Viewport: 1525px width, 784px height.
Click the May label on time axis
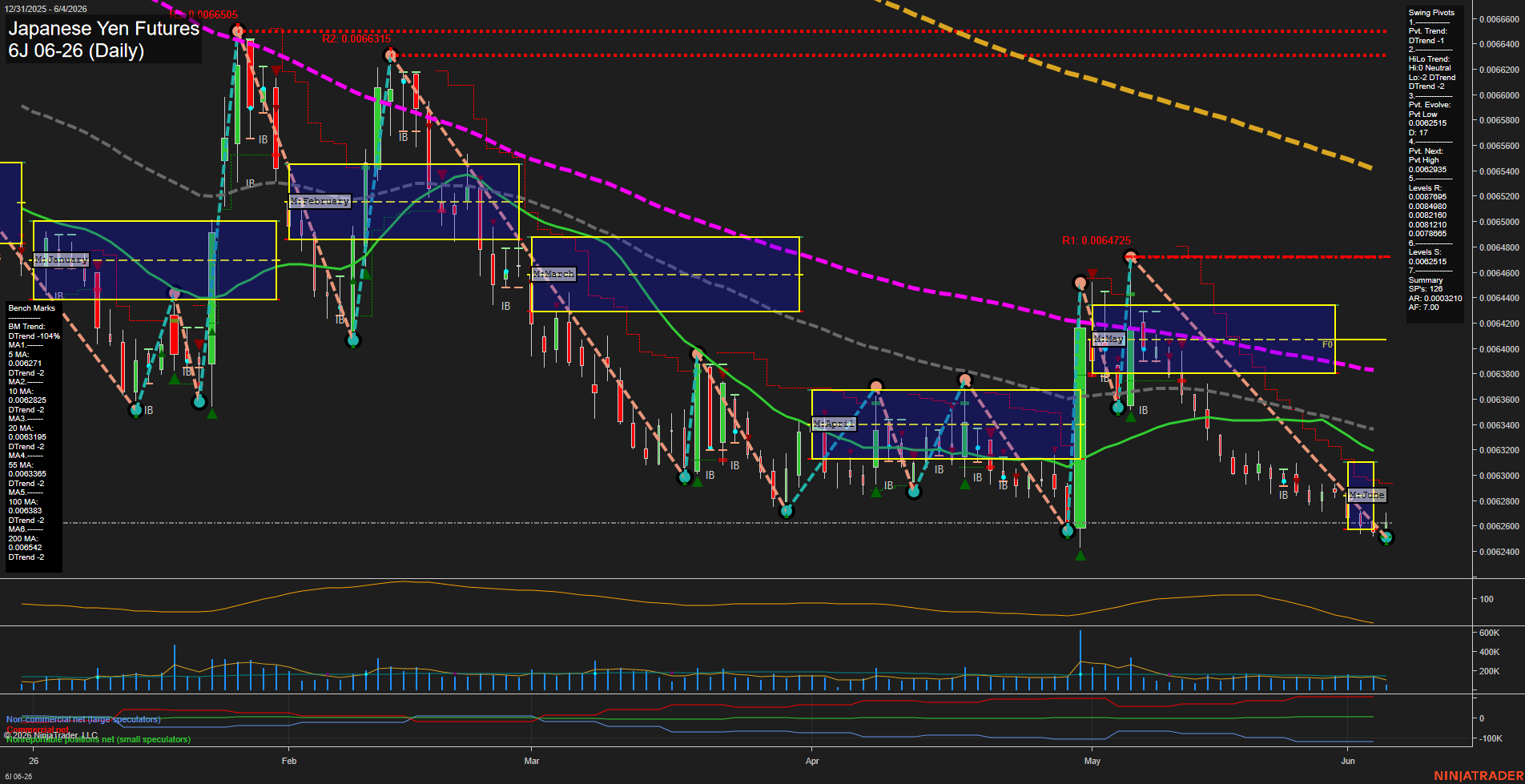coord(1092,761)
